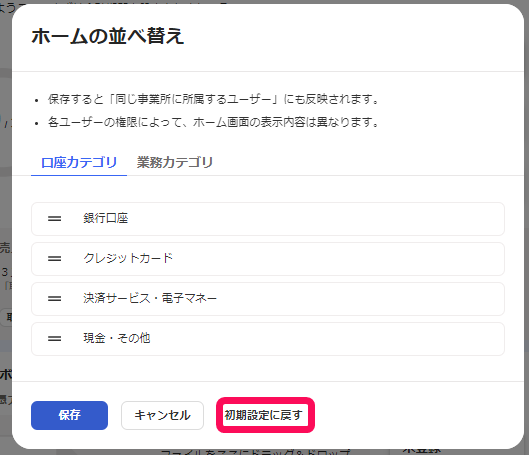Click the note starting with 各ユーザーの権限
The height and width of the screenshot is (455, 529).
click(214, 122)
